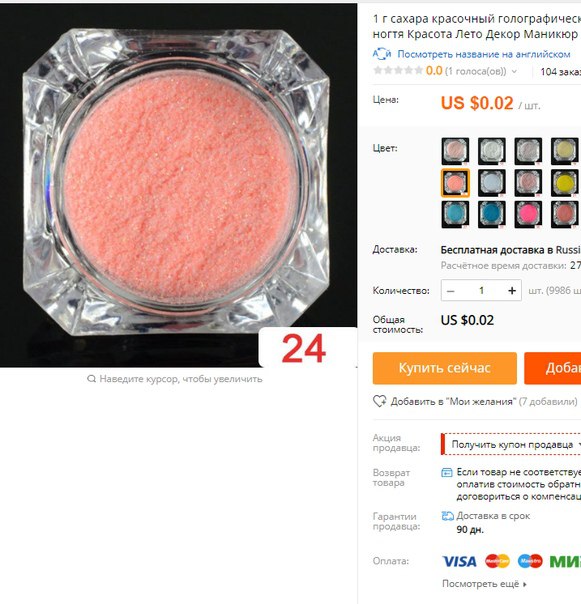
Task: Click the Купить сейчас button
Action: 445,368
